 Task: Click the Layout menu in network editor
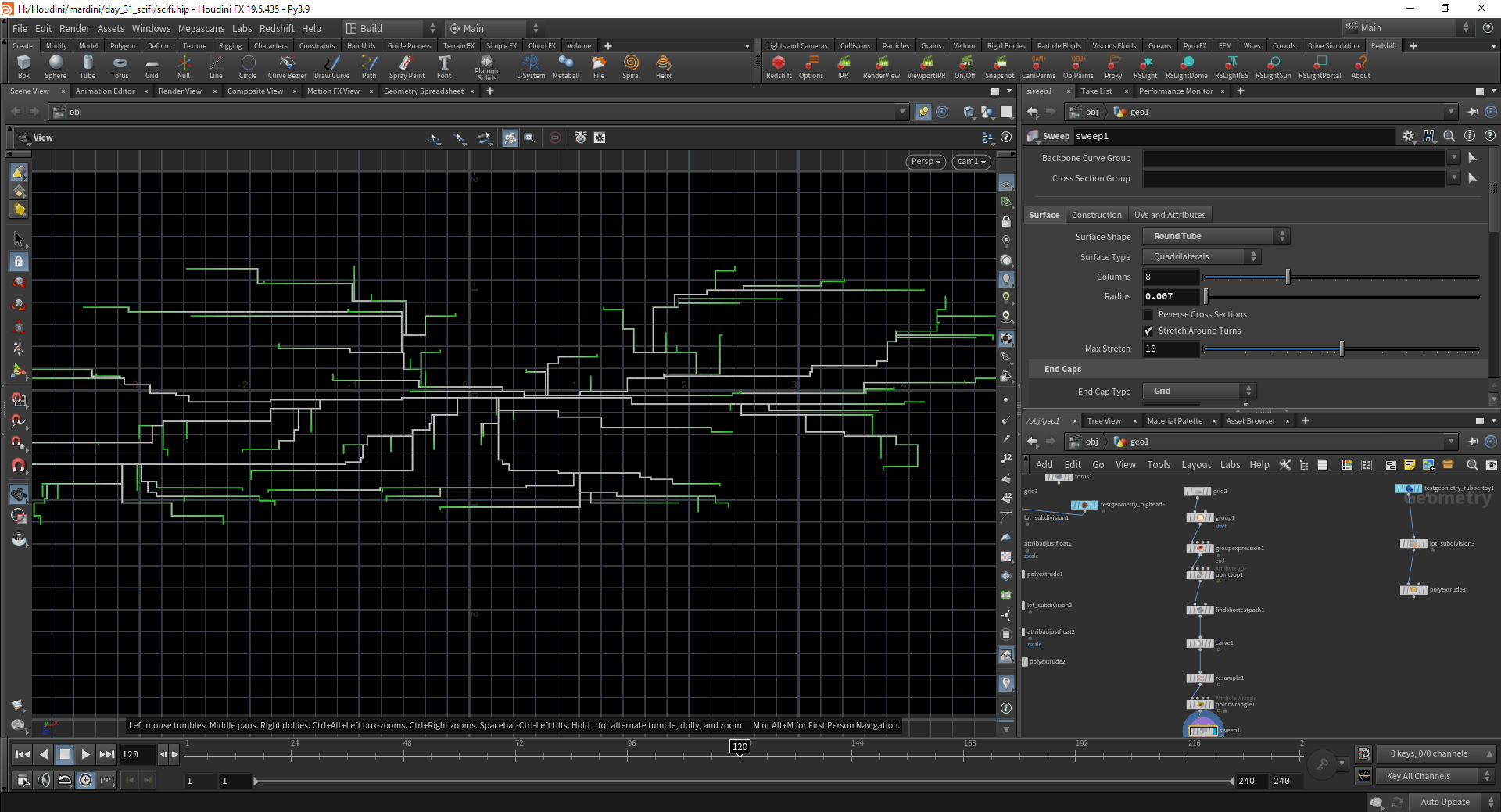[x=1195, y=465]
